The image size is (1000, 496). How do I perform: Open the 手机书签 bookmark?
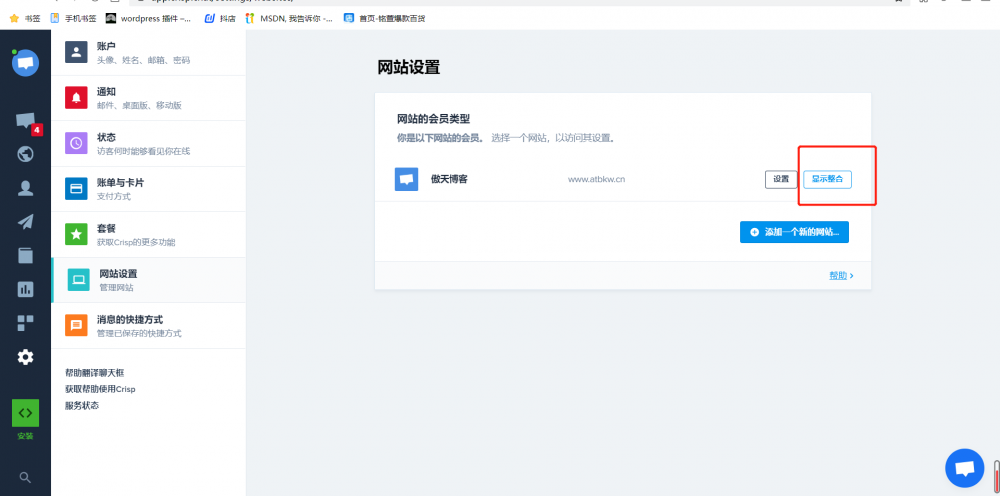73,18
